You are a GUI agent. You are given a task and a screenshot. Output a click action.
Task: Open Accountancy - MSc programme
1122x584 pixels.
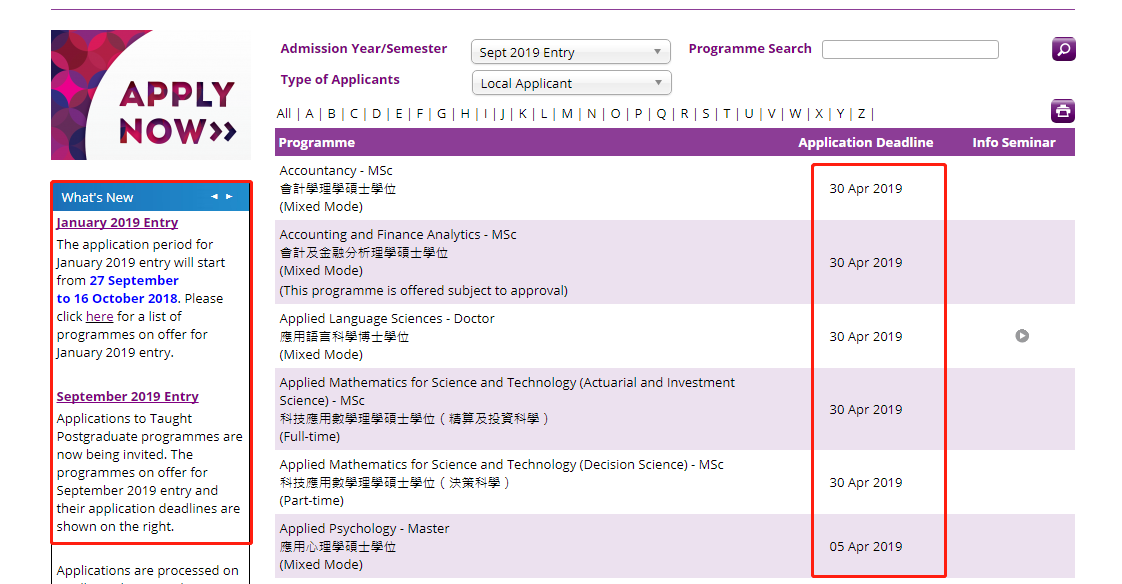click(x=336, y=171)
